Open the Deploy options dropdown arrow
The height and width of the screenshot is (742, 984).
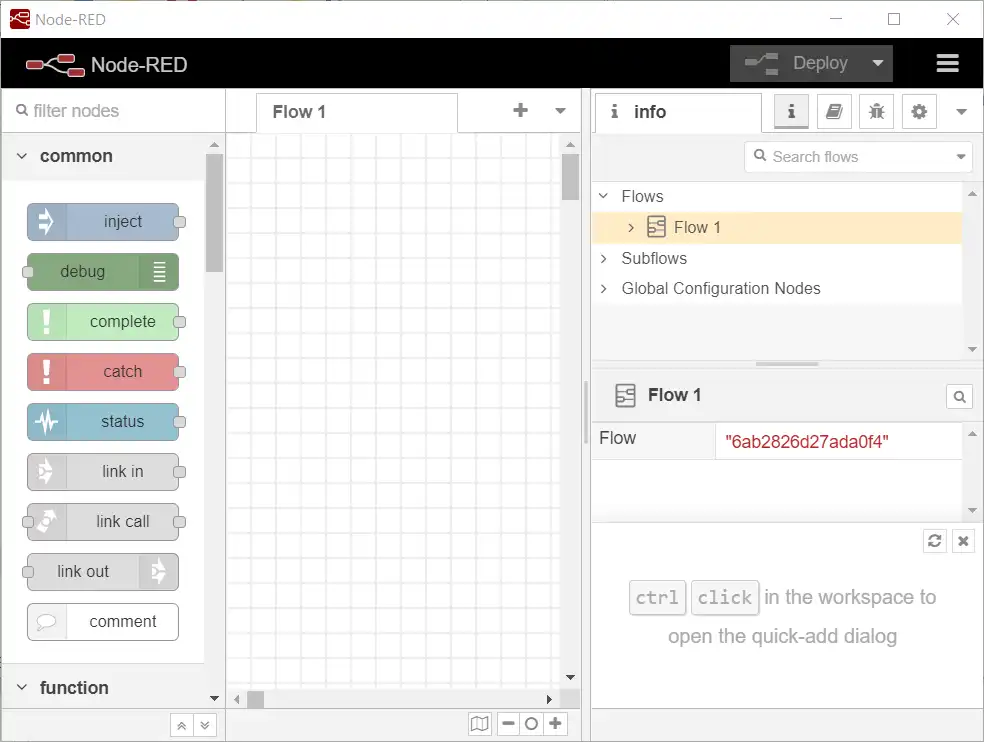coord(878,63)
